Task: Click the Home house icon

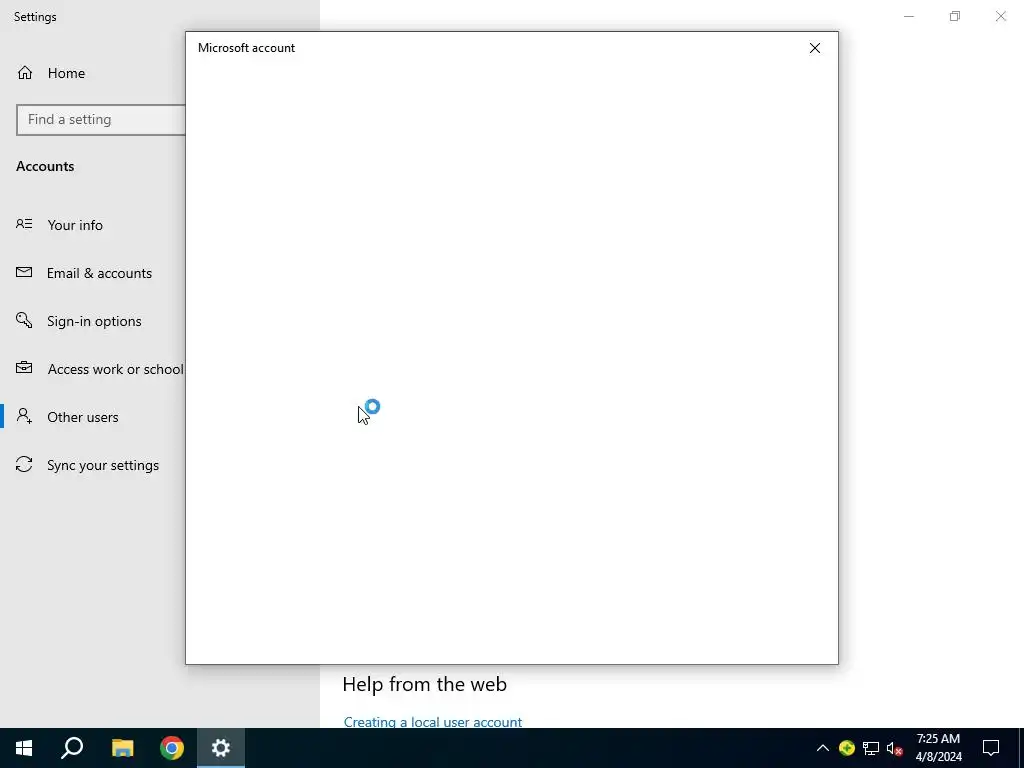Action: point(25,72)
